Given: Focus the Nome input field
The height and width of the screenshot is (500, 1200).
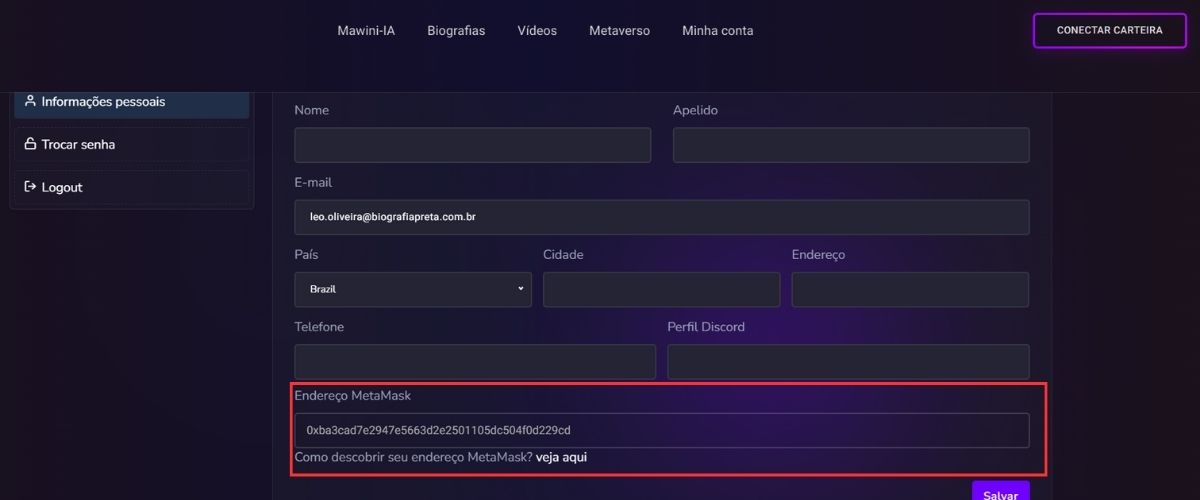Looking at the screenshot, I should click(x=472, y=145).
